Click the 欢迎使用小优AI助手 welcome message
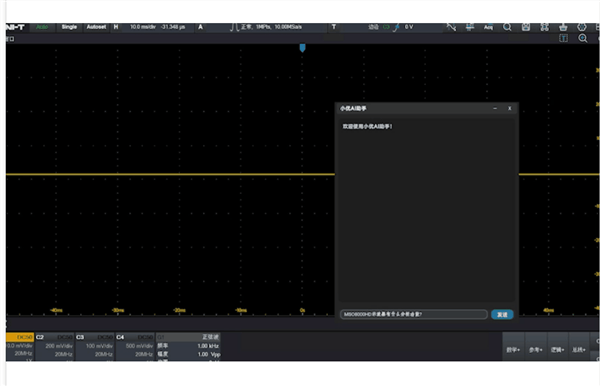Viewport: 600px width, 386px height. (367, 126)
